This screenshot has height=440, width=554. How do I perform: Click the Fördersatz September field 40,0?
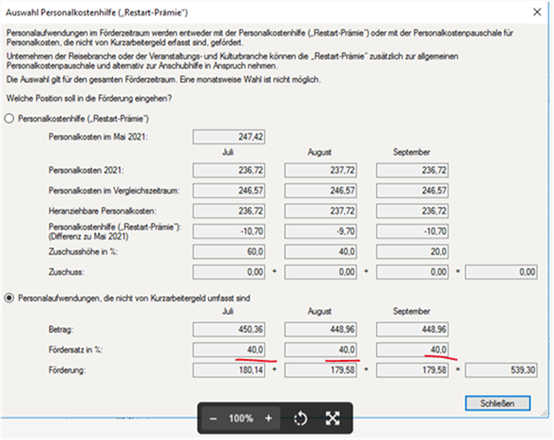[412, 350]
